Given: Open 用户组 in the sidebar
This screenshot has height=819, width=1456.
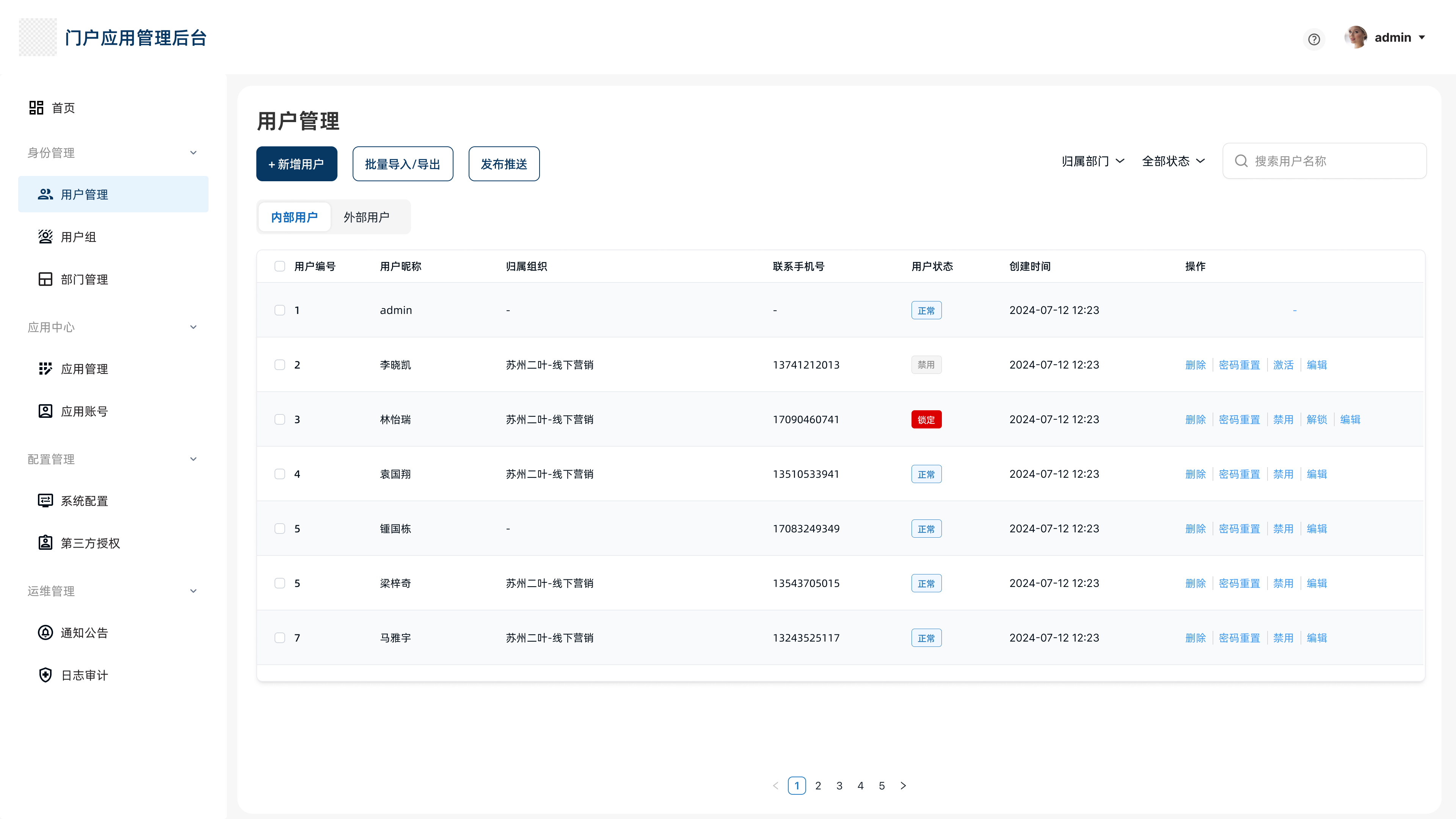Looking at the screenshot, I should [78, 237].
